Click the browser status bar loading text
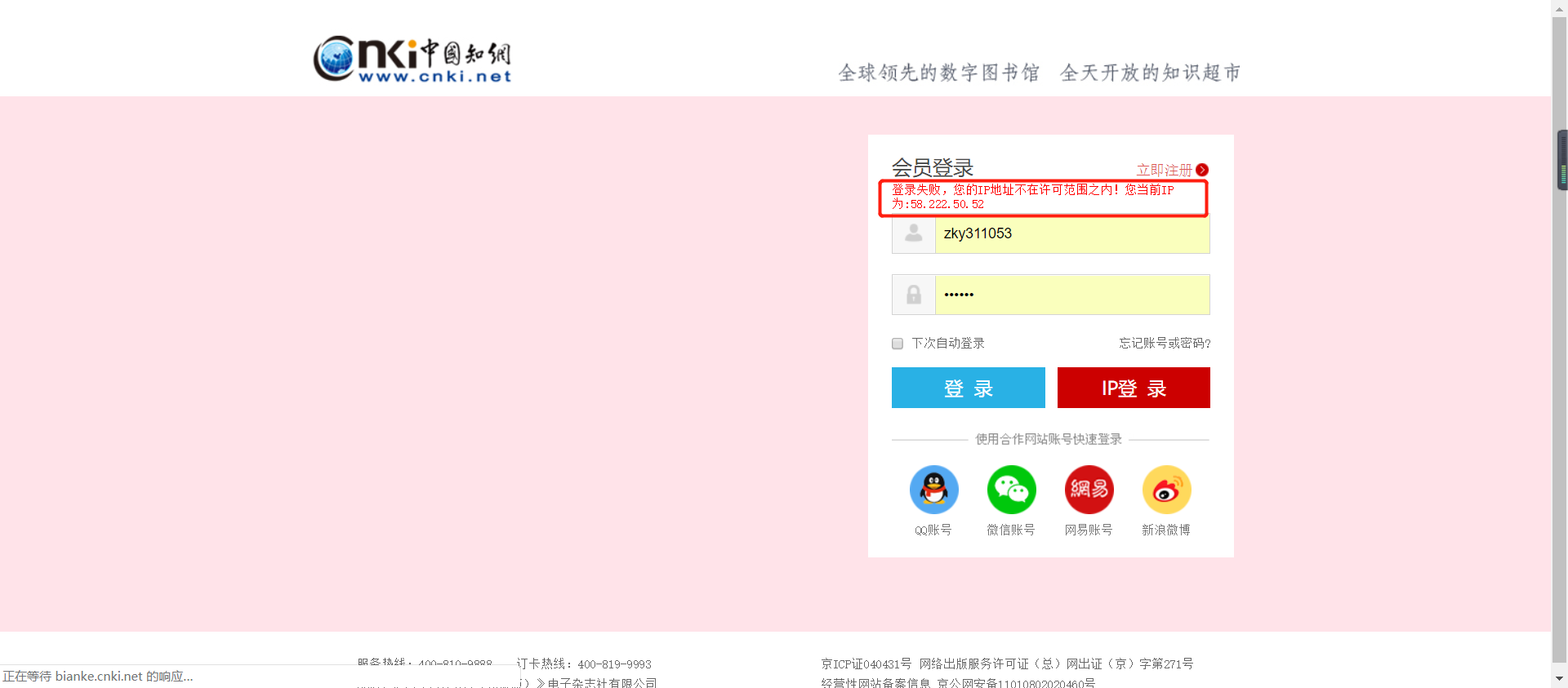Screen dimensions: 1568x688 tap(98, 677)
